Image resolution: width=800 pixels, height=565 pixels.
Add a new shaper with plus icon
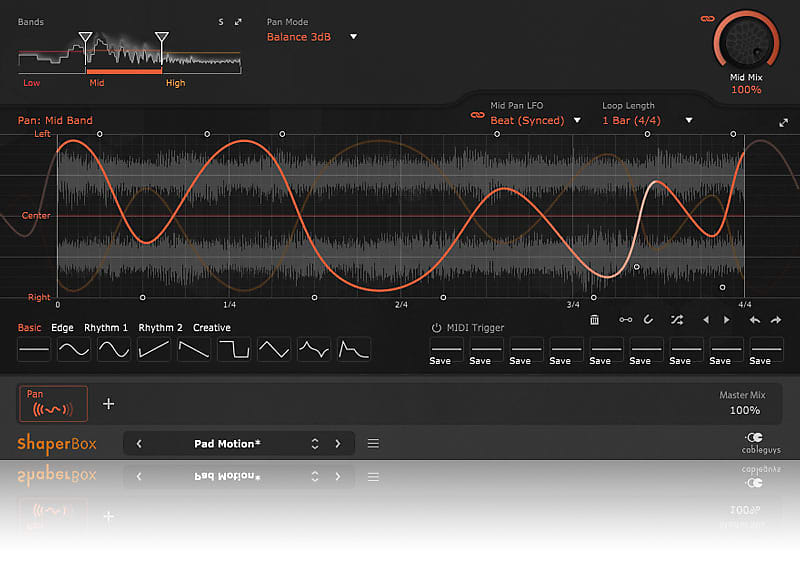click(x=109, y=404)
